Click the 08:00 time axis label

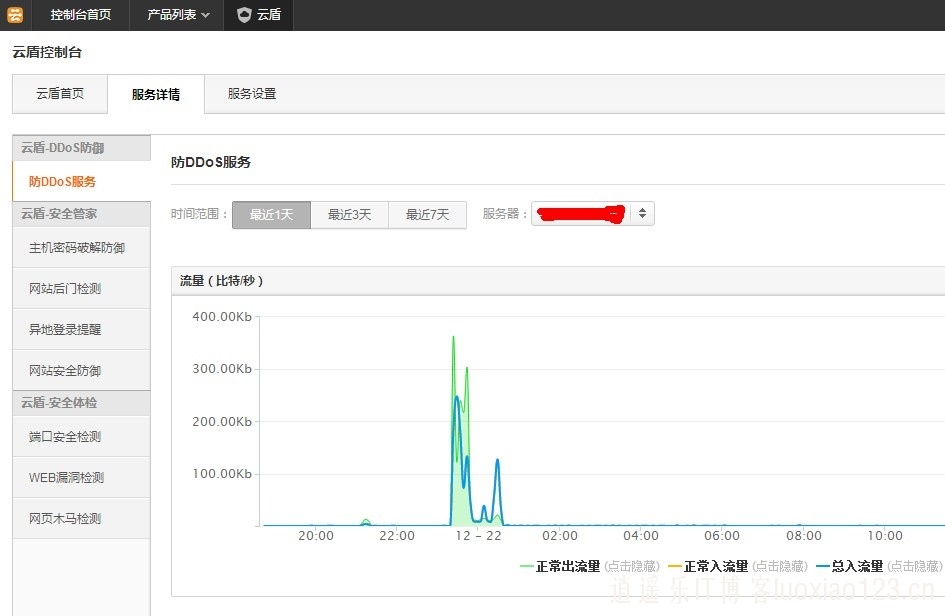pos(804,535)
